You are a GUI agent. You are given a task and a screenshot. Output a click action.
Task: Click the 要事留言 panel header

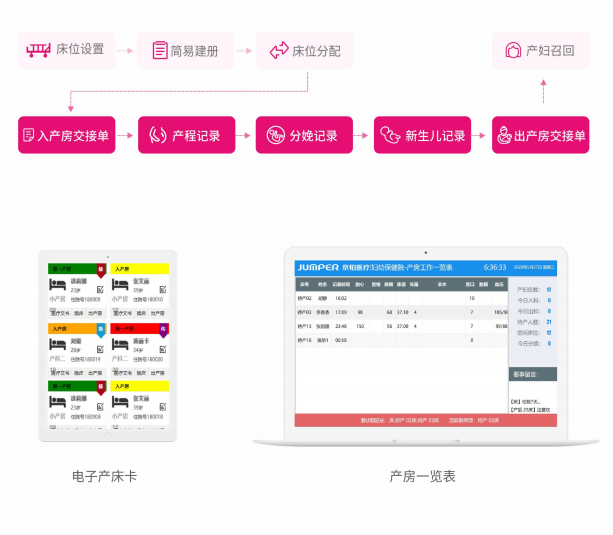point(533,374)
